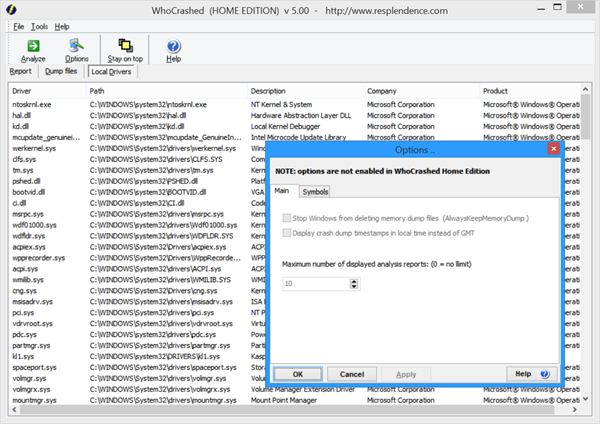This screenshot has height=424, width=600.
Task: Sort by the Path column header
Action: tap(167, 91)
